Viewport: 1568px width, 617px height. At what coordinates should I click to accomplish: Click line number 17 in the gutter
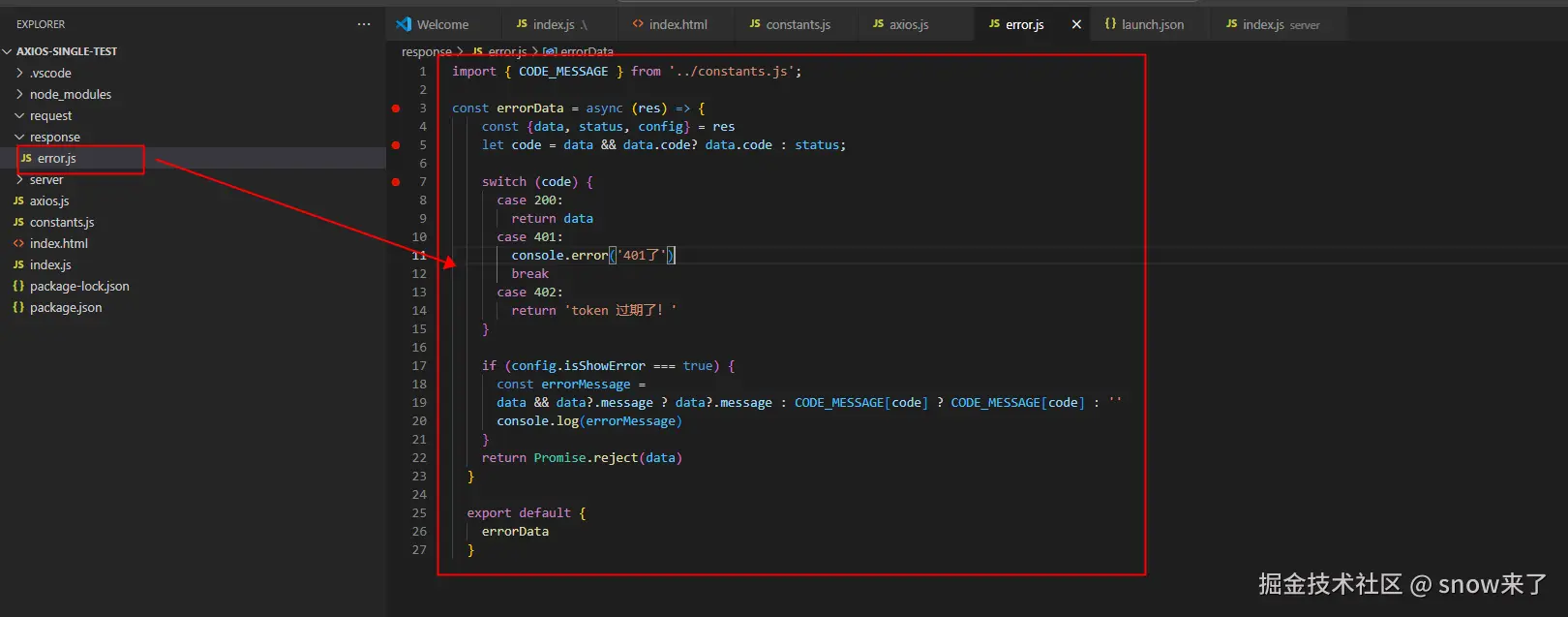coord(419,366)
